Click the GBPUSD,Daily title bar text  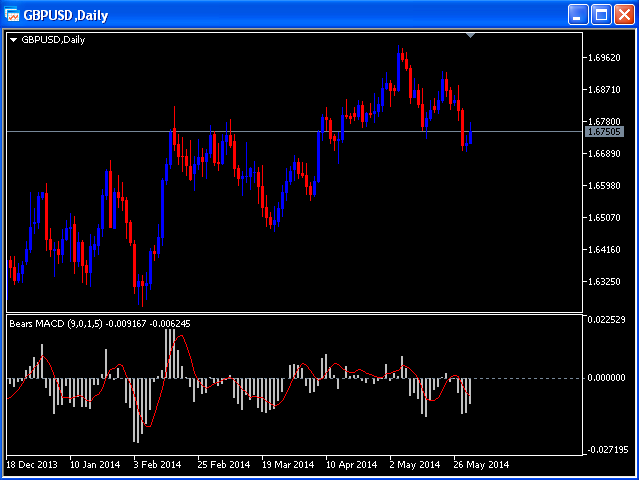[66, 16]
